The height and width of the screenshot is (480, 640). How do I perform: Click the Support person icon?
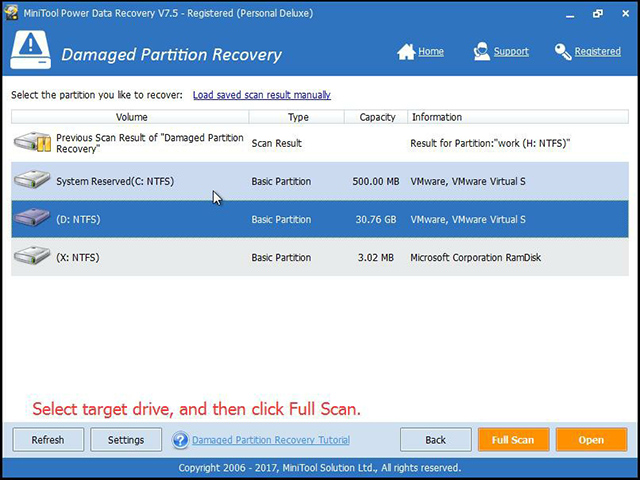(x=482, y=51)
